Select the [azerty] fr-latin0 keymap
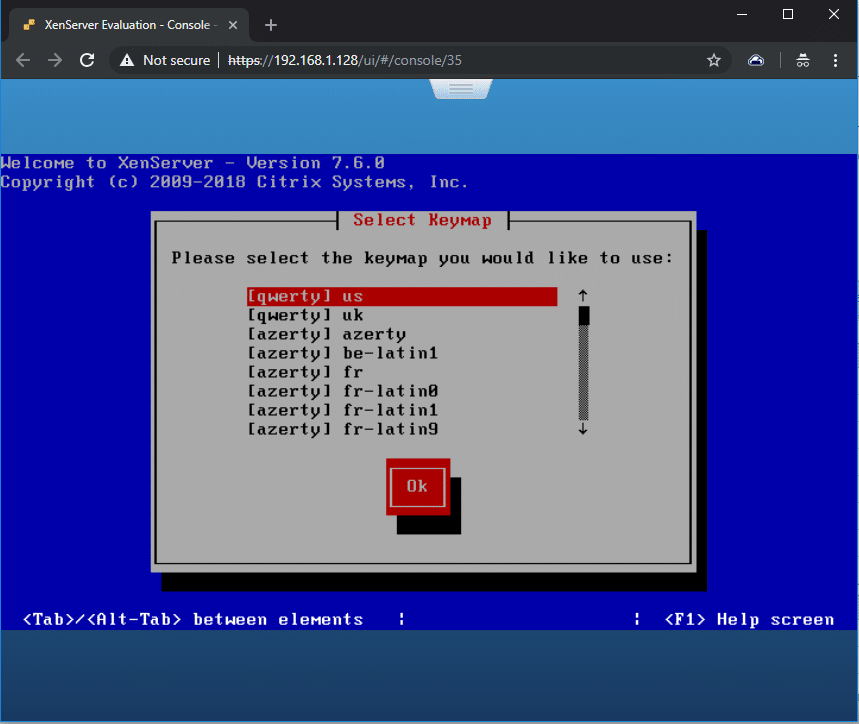The width and height of the screenshot is (859, 724). click(x=402, y=391)
